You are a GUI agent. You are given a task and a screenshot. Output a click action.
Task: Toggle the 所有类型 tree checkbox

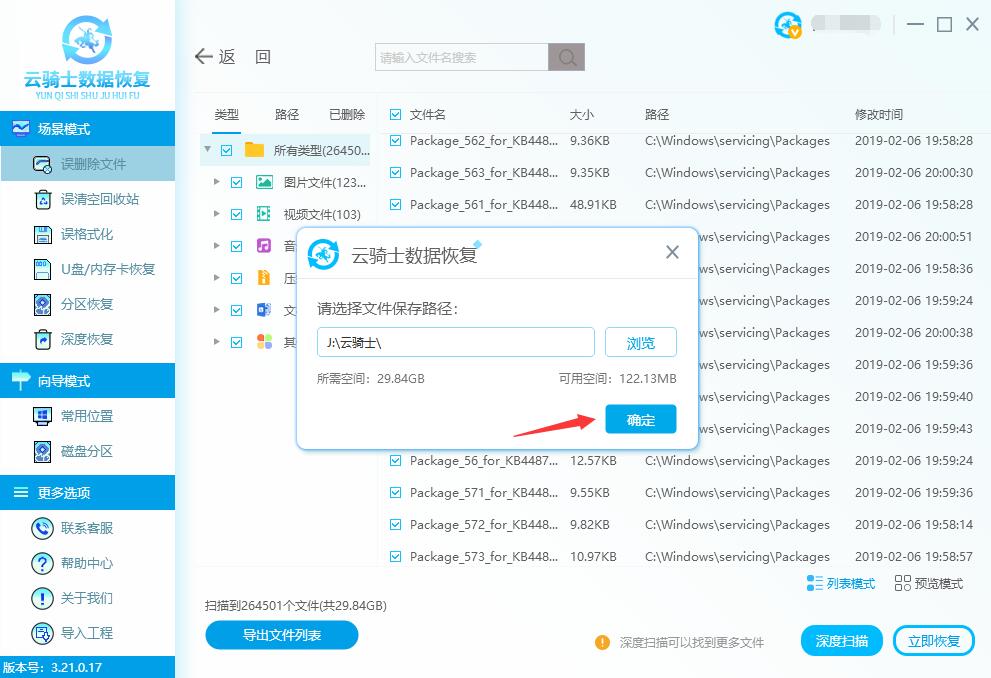pyautogui.click(x=226, y=150)
